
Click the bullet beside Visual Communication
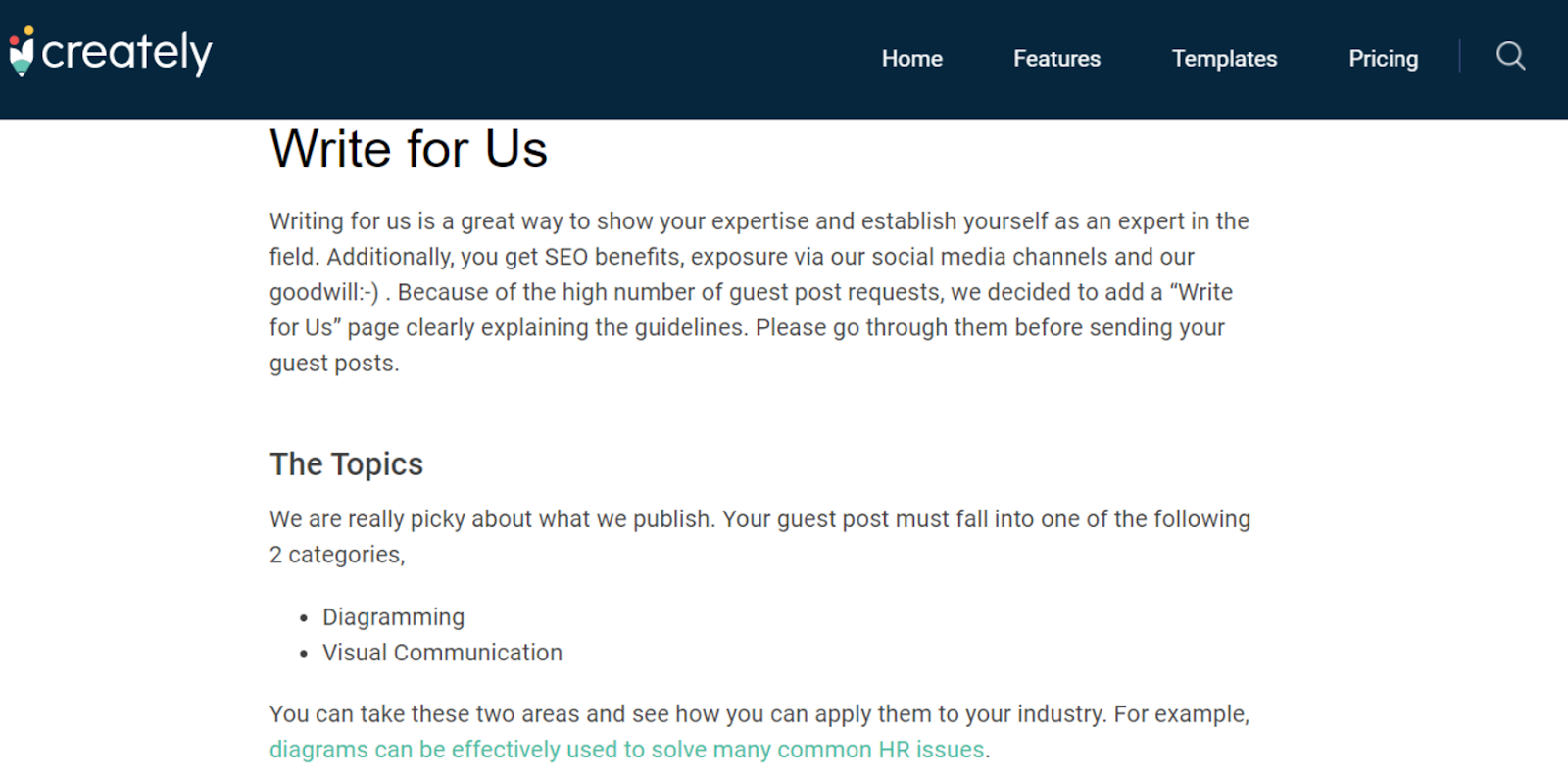coord(304,654)
